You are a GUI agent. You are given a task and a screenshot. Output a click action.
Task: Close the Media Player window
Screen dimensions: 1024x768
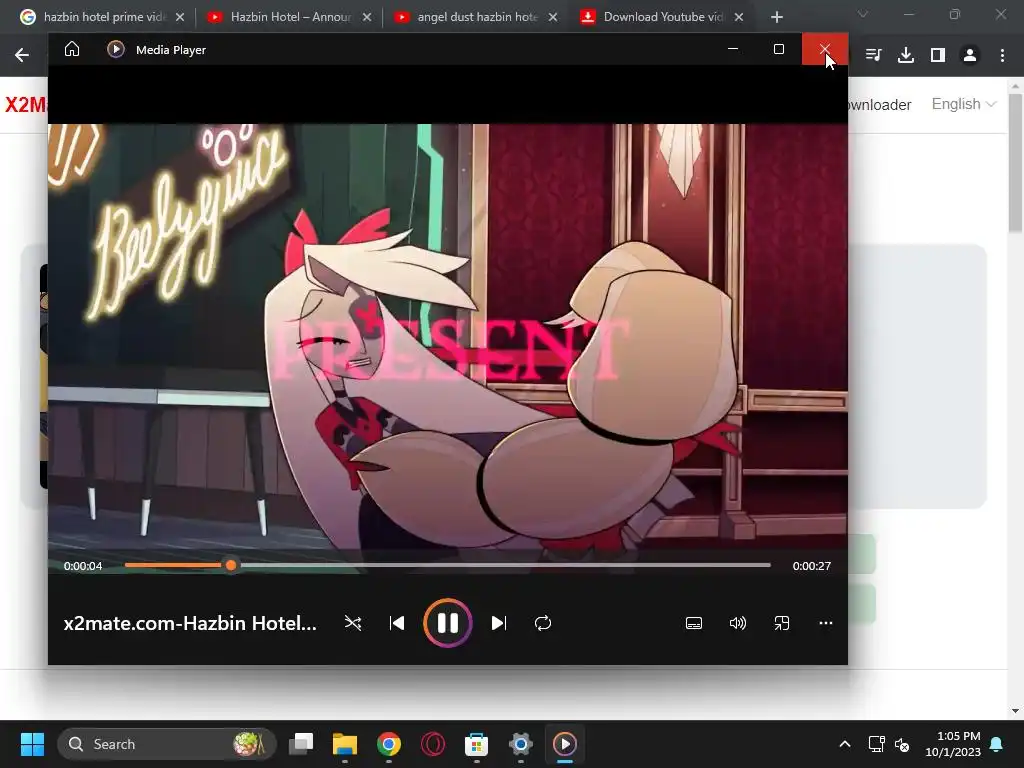(825, 49)
